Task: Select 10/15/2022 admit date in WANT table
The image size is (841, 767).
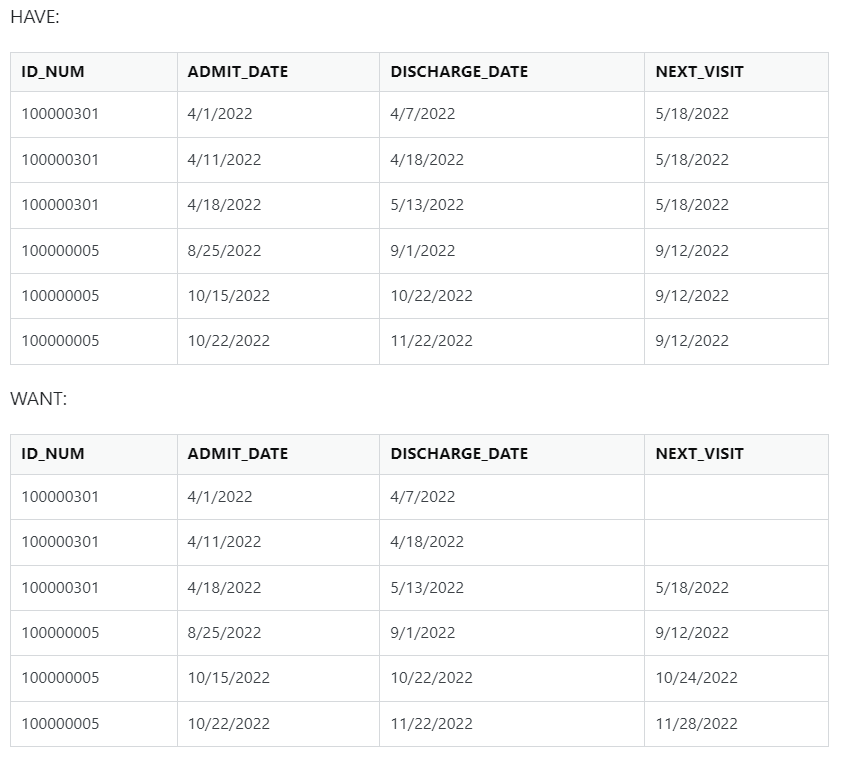Action: pos(228,678)
